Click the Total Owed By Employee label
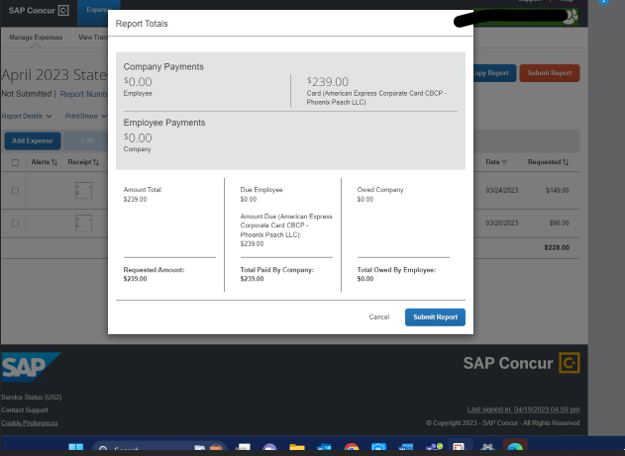The image size is (625, 456). [x=396, y=270]
